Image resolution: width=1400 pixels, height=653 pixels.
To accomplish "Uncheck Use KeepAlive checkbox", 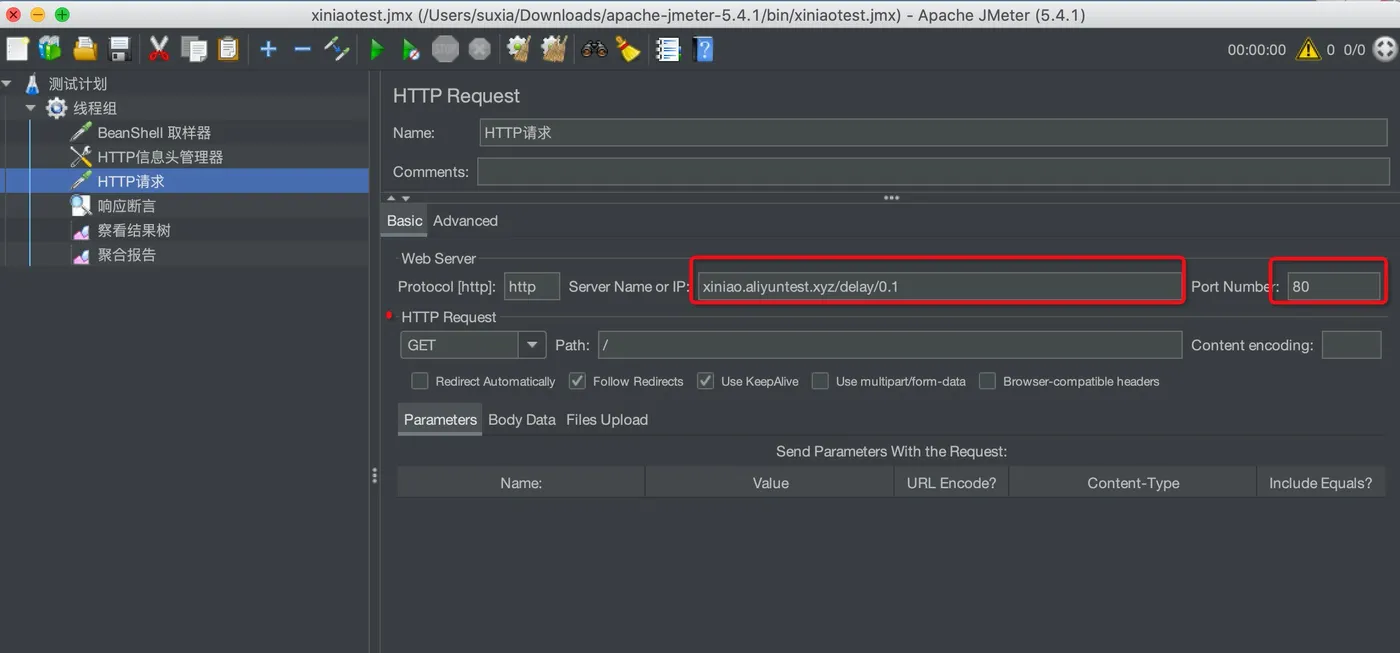I will pyautogui.click(x=705, y=381).
